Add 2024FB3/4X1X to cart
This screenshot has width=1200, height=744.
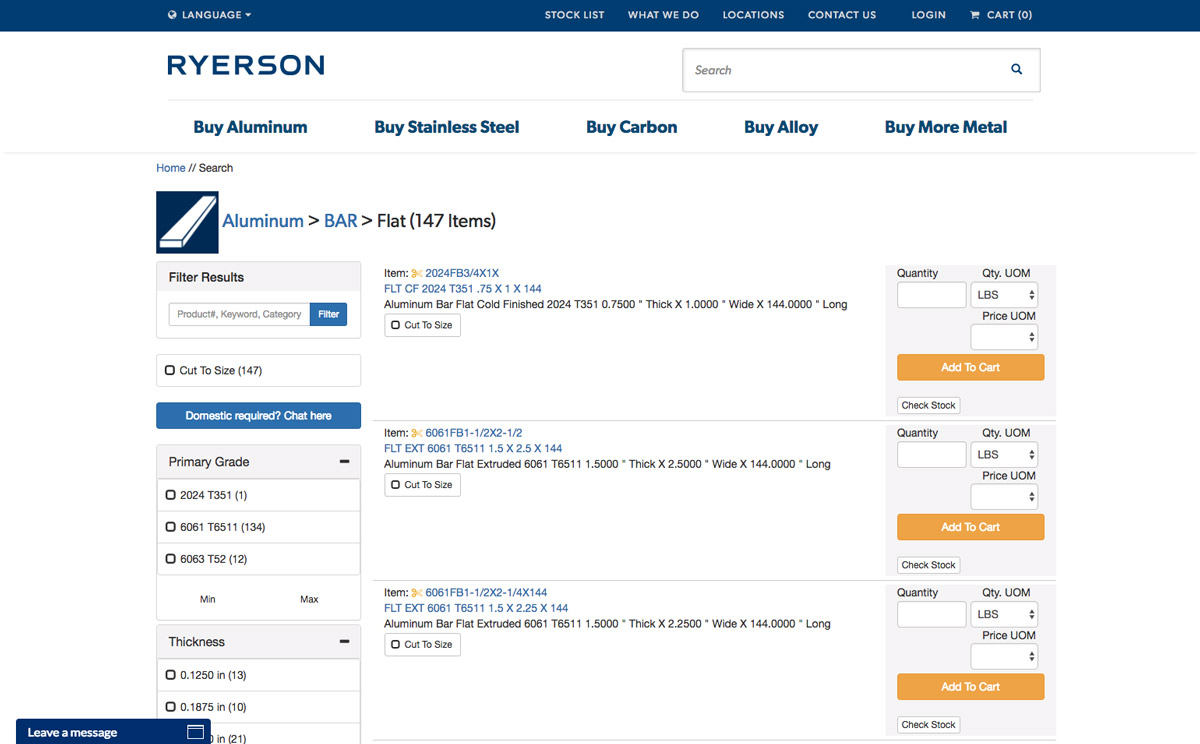(x=970, y=367)
